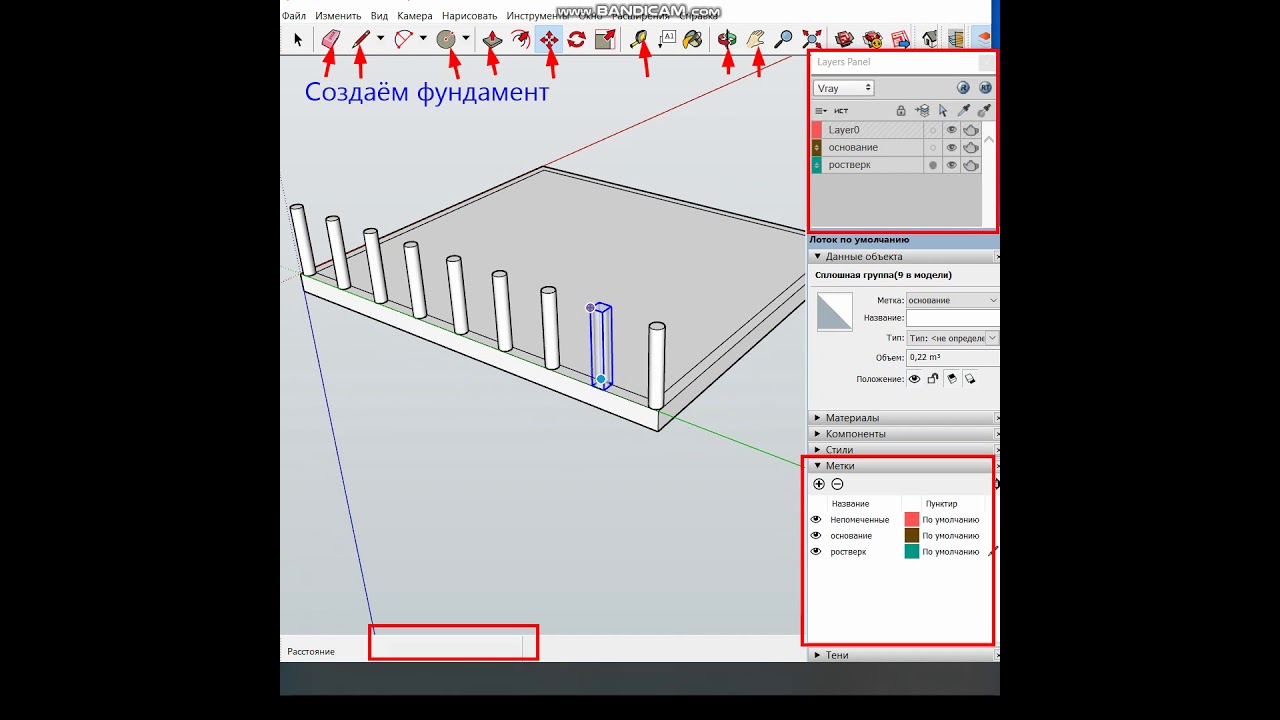The height and width of the screenshot is (720, 1280).
Task: Set ростверк as active layer radio
Action: tap(933, 165)
